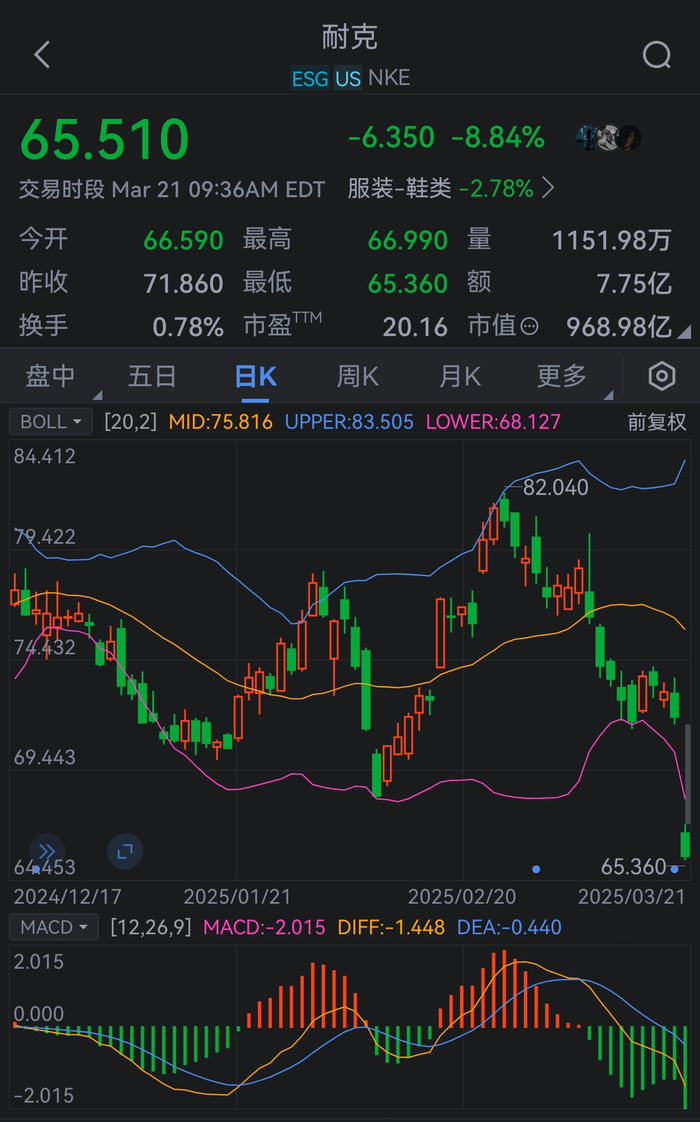
Task: Tap the market cap info icon
Action: click(529, 327)
